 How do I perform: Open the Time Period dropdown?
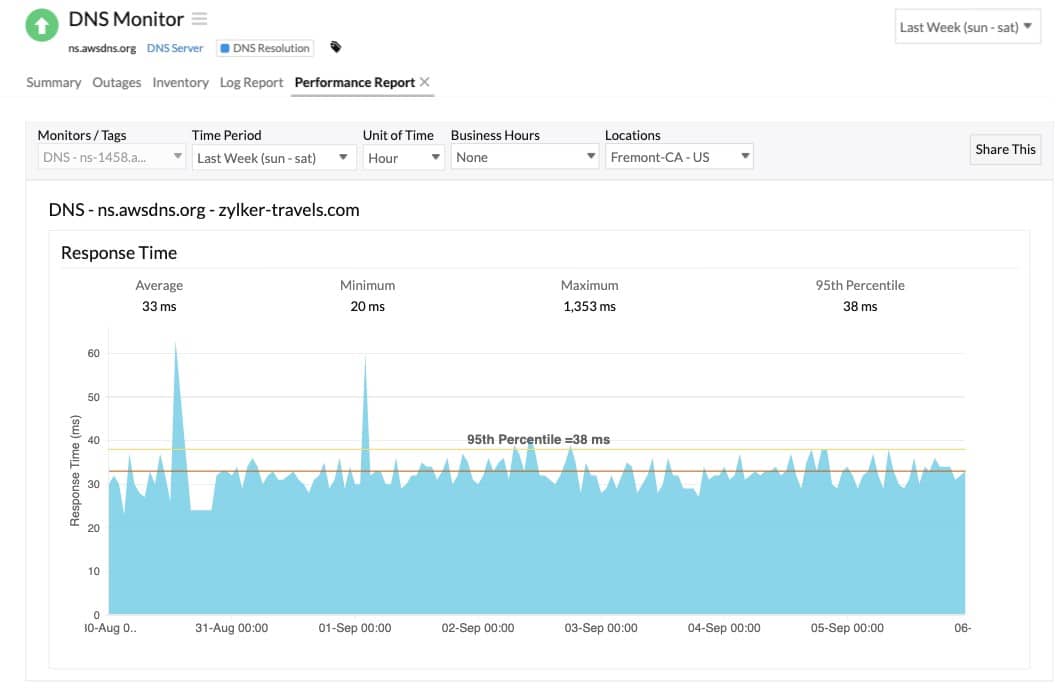[274, 157]
